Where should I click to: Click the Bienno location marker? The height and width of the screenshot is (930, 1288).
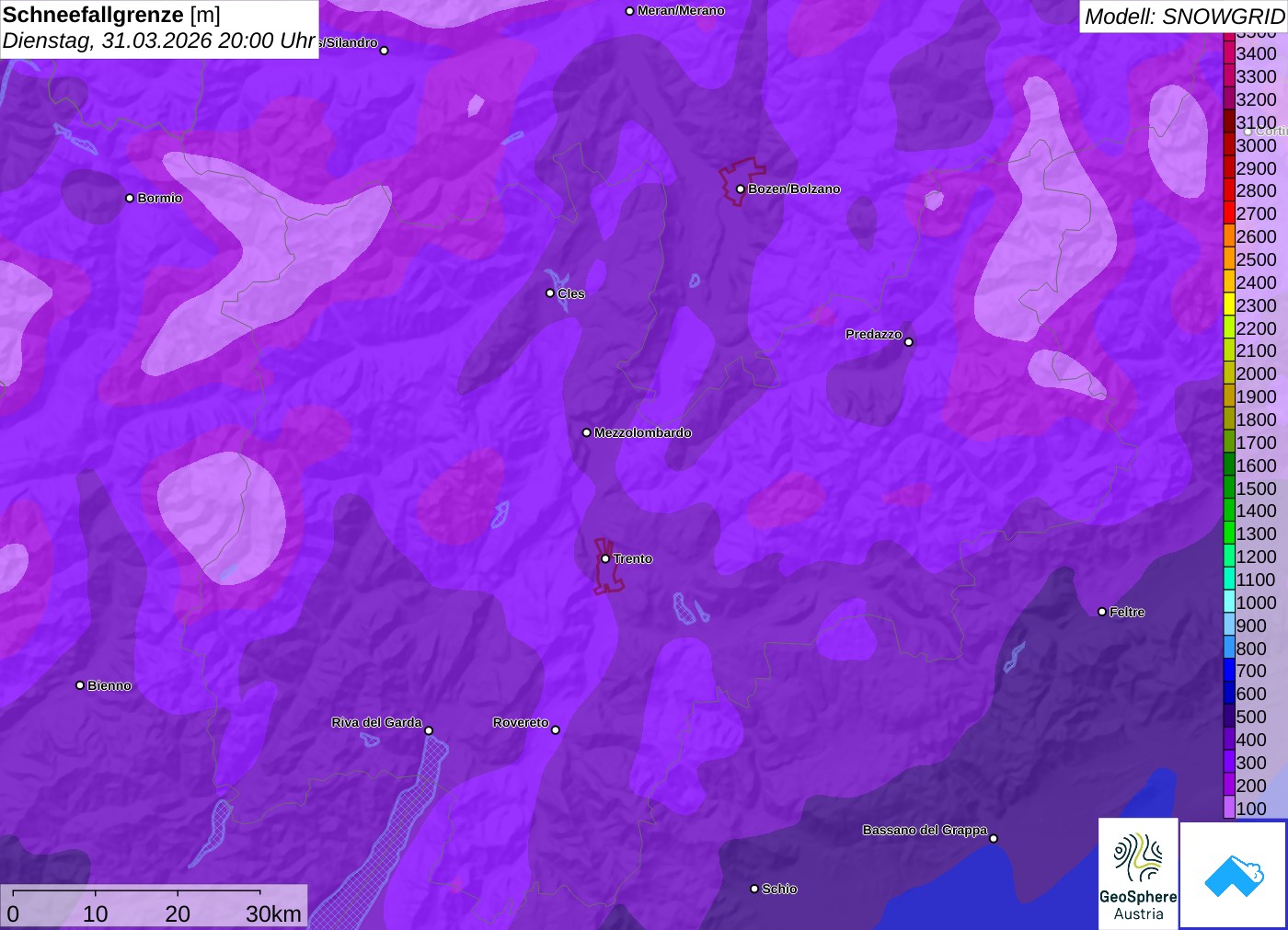pyautogui.click(x=80, y=685)
